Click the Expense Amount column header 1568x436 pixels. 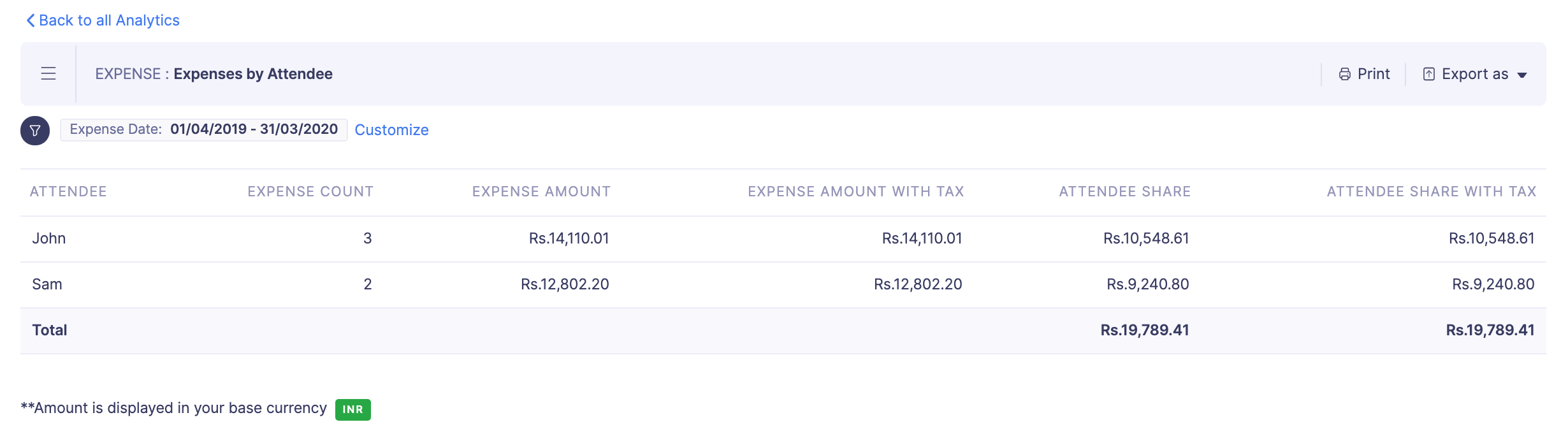(541, 192)
